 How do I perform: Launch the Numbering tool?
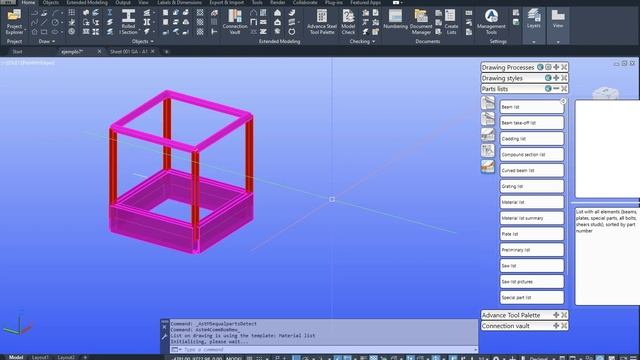click(x=395, y=20)
